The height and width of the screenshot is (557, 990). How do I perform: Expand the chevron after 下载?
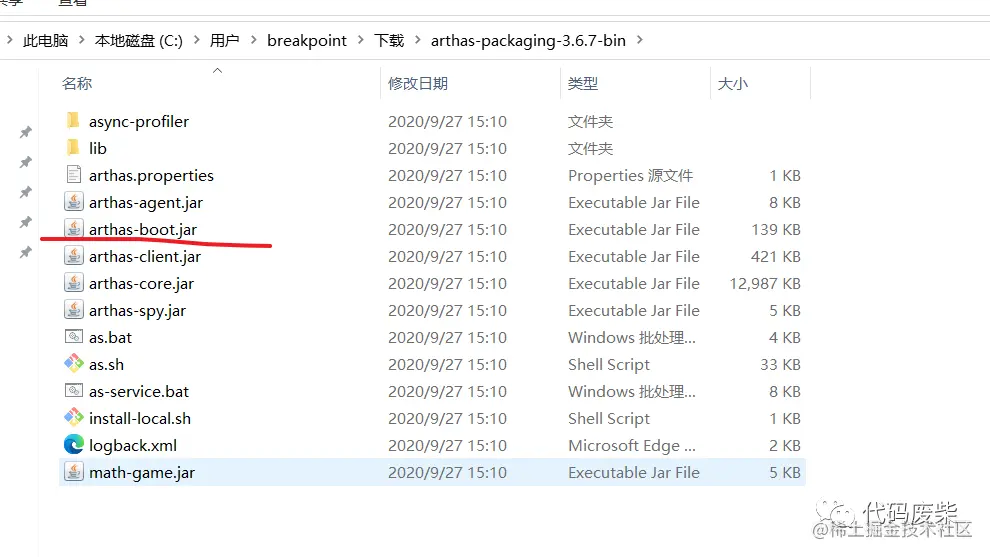(417, 40)
